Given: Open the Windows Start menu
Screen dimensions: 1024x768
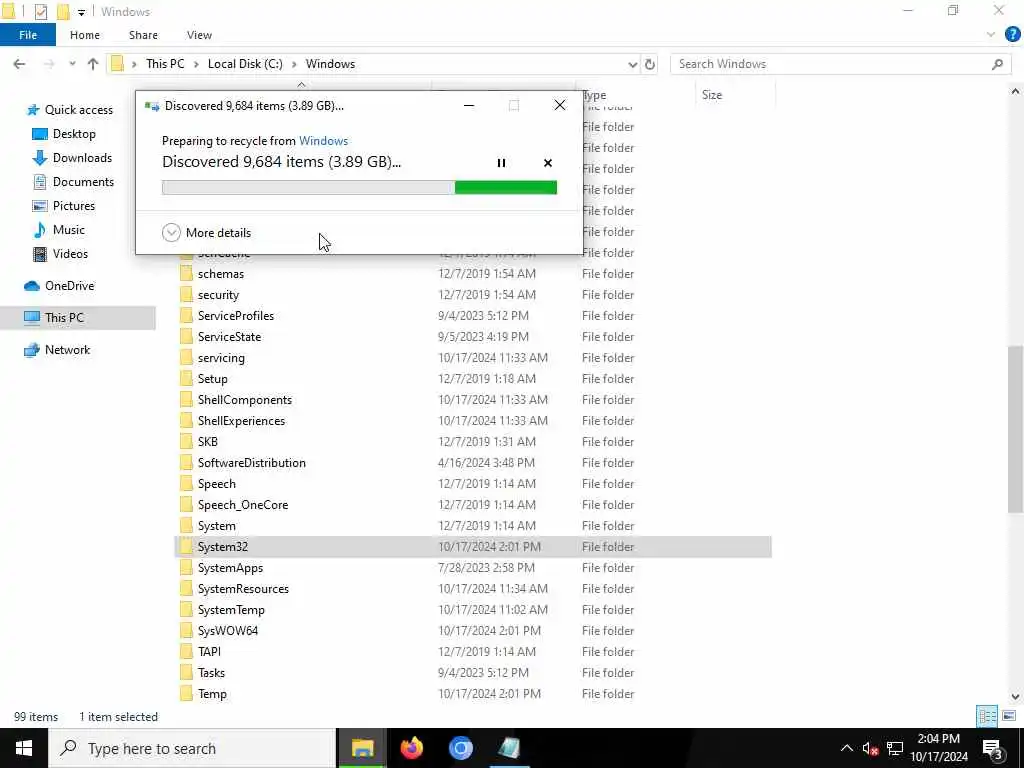Looking at the screenshot, I should [24, 748].
